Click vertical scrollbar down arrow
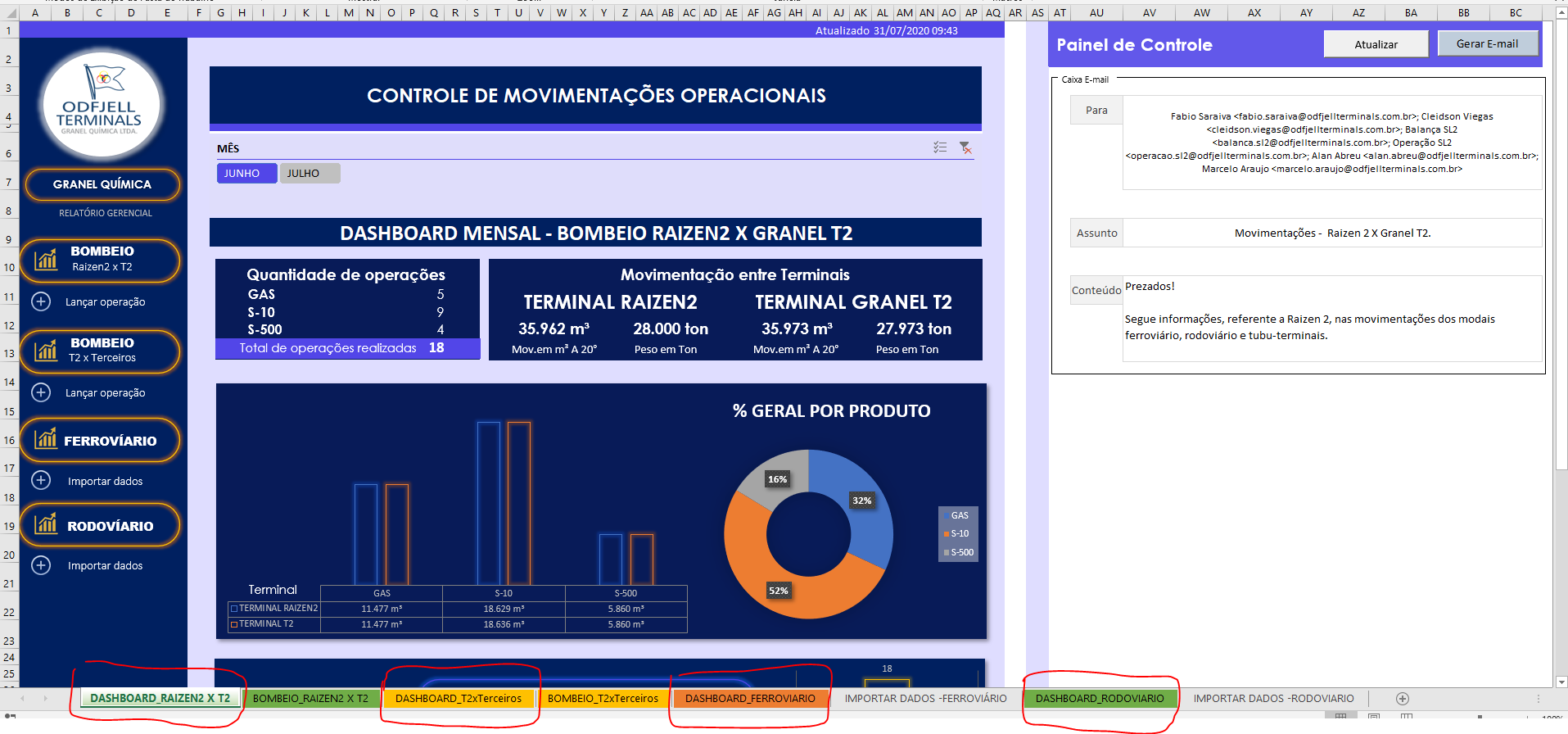Screen dimensions: 1568x734 1561,682
